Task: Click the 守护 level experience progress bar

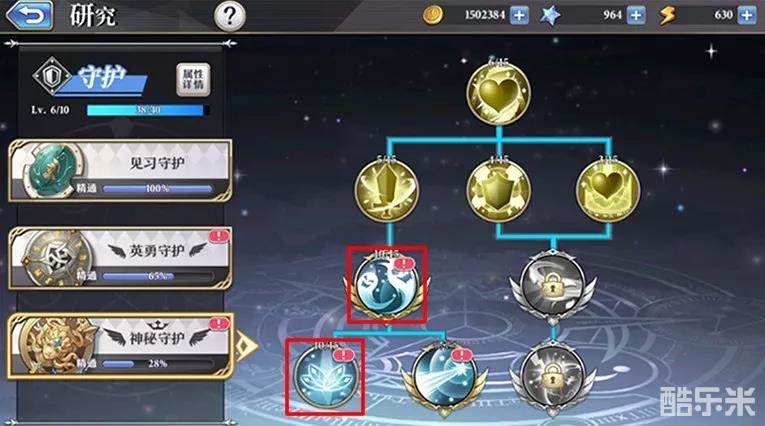Action: coord(148,110)
